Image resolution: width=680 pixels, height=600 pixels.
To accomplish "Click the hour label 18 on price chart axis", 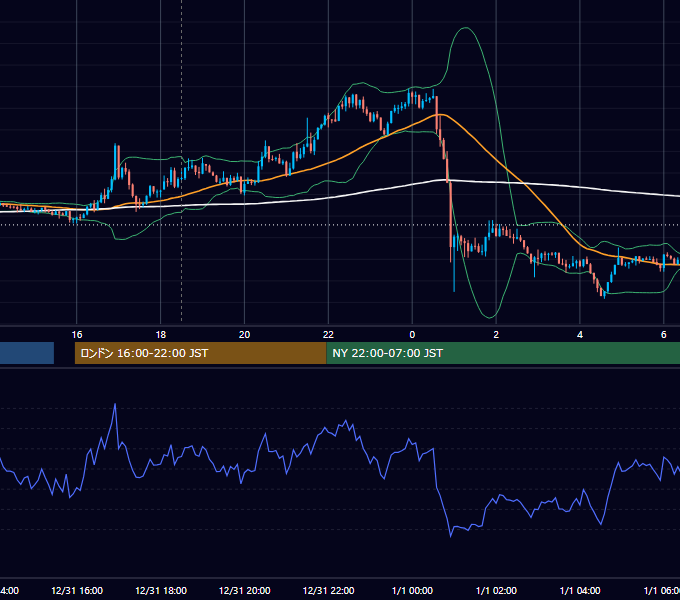I will pos(160,335).
